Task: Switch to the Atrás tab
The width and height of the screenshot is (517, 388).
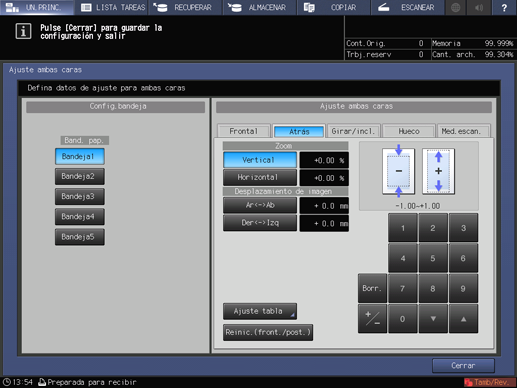Action: (x=299, y=131)
